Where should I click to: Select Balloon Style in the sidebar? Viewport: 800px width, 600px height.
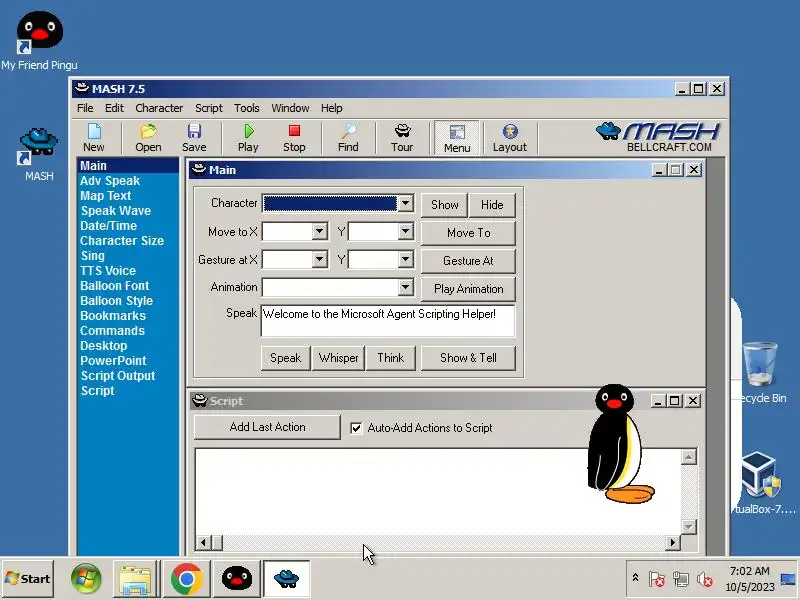point(116,301)
